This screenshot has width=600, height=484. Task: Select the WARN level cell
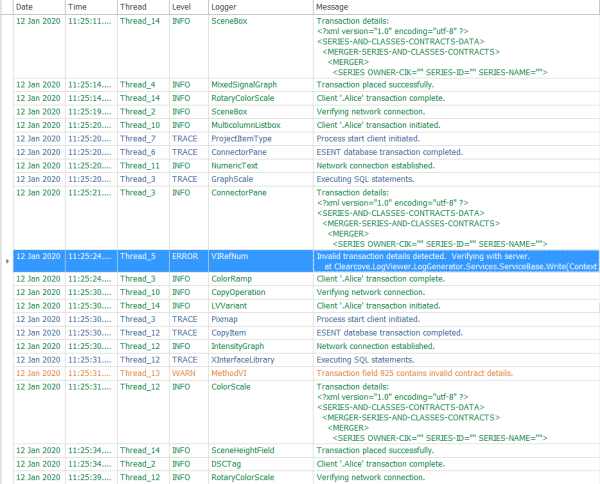(189, 373)
